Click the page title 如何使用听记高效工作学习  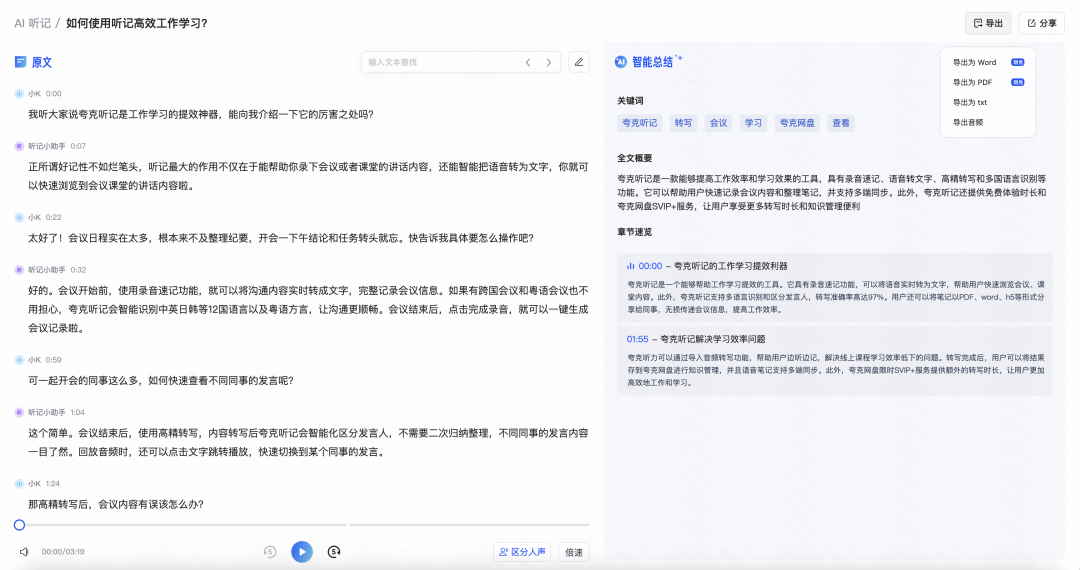[136, 23]
